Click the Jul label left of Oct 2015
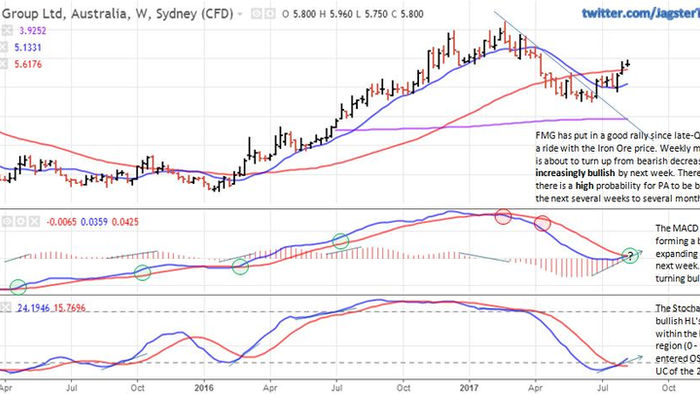This screenshot has height=394, width=700. click(x=71, y=388)
